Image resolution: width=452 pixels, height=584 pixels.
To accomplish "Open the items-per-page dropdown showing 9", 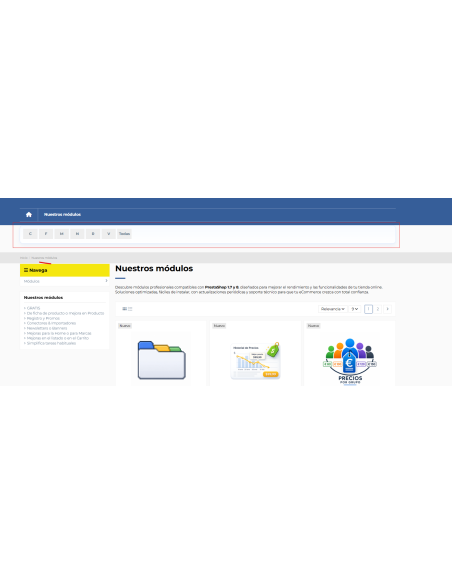I will 355,309.
